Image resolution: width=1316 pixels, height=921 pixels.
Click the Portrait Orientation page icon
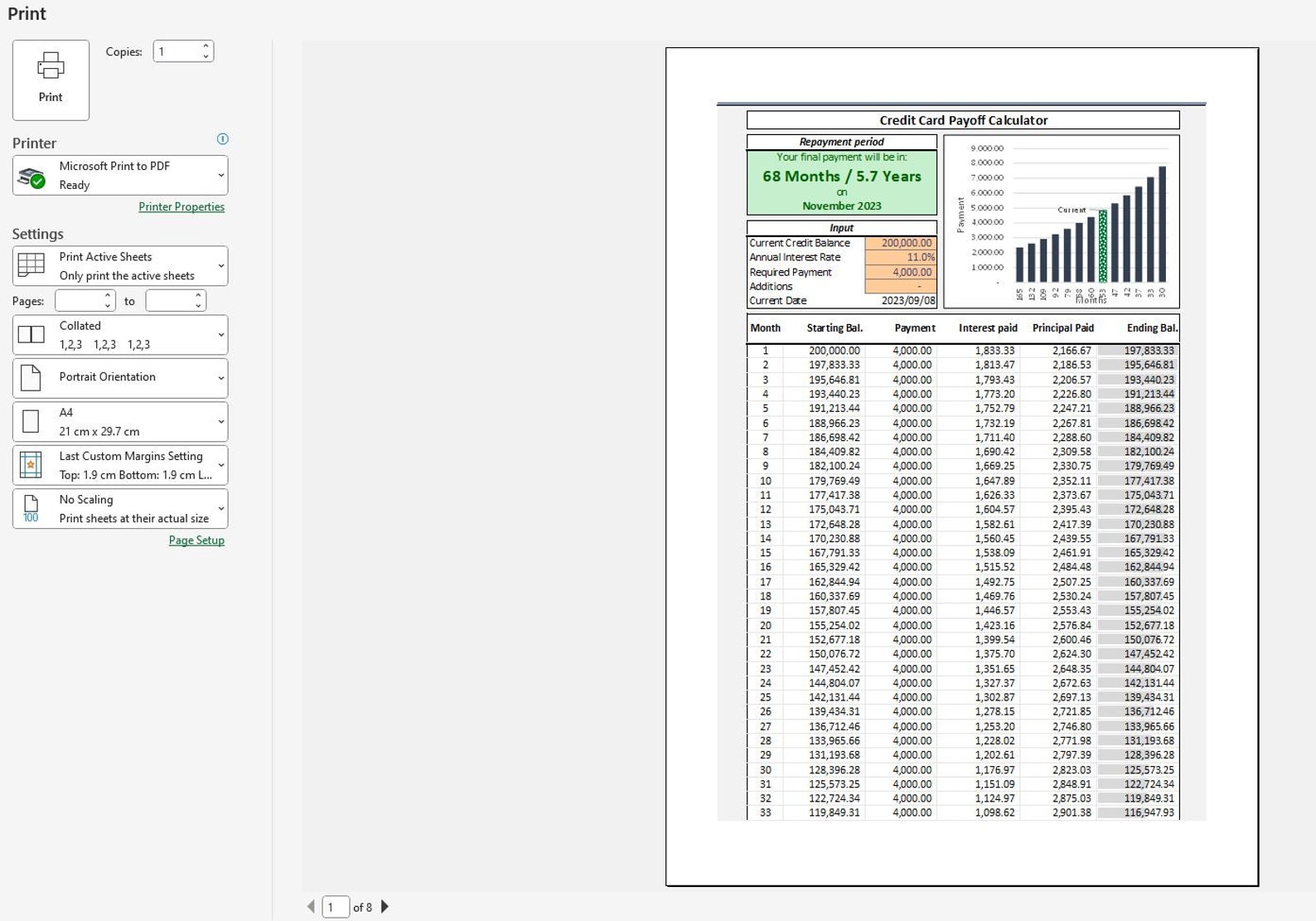click(x=31, y=378)
